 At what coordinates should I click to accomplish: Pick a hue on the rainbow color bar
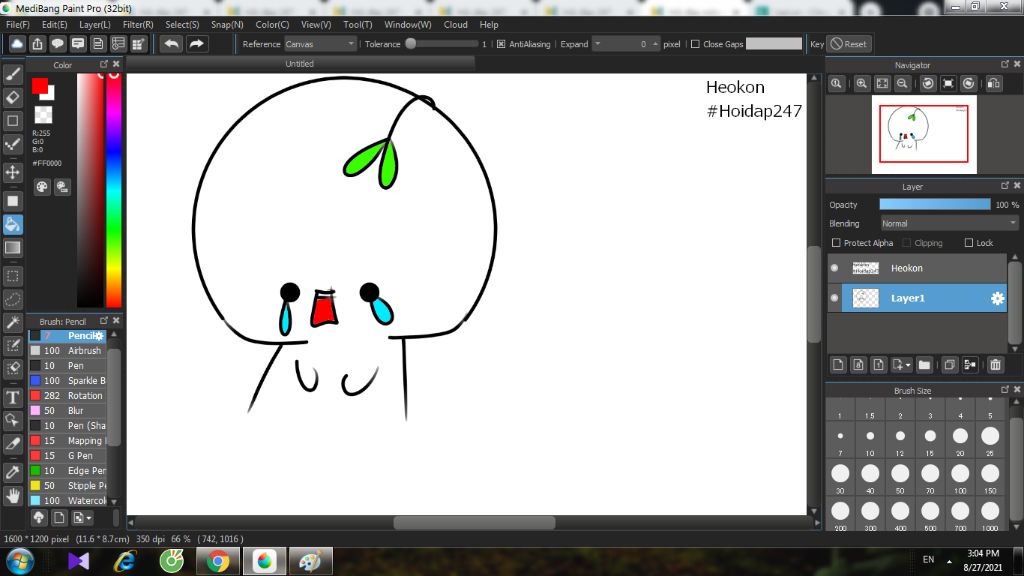(x=114, y=189)
